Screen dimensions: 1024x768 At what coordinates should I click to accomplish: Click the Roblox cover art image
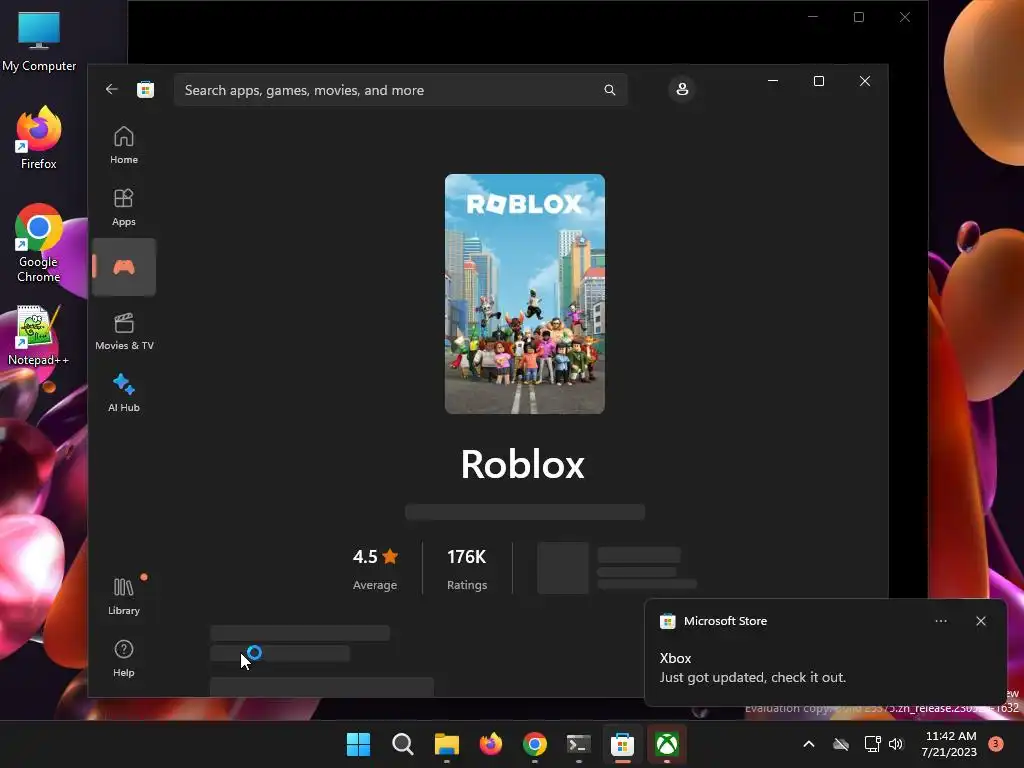[x=524, y=294]
